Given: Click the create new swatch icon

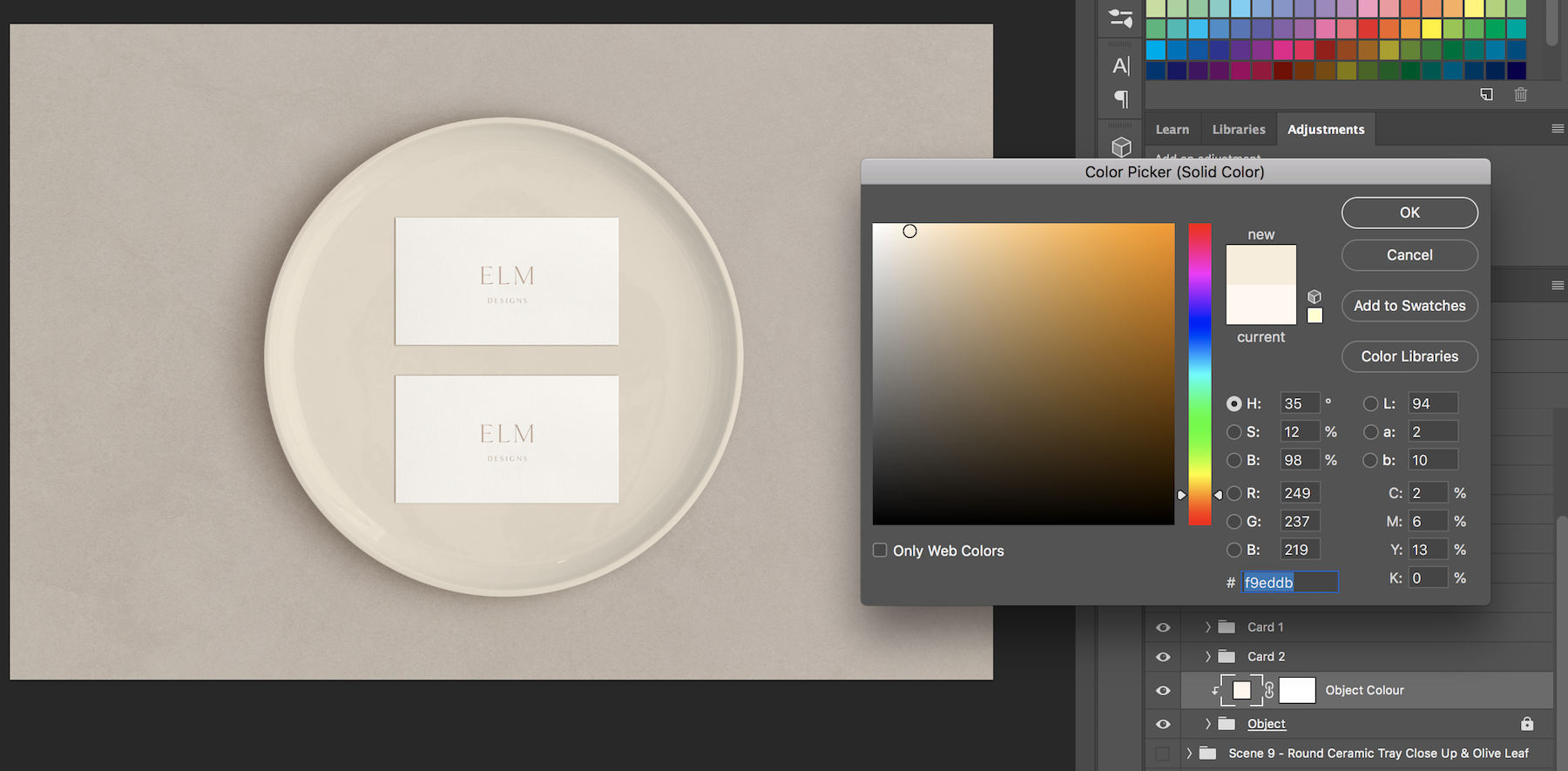Looking at the screenshot, I should point(1486,94).
